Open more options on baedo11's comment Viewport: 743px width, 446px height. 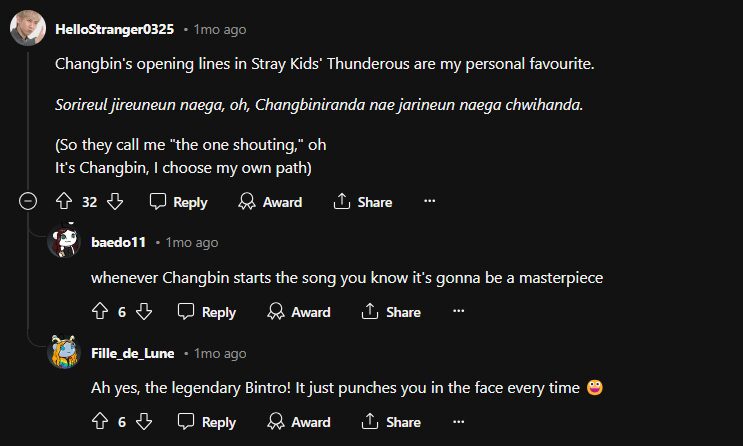click(458, 312)
